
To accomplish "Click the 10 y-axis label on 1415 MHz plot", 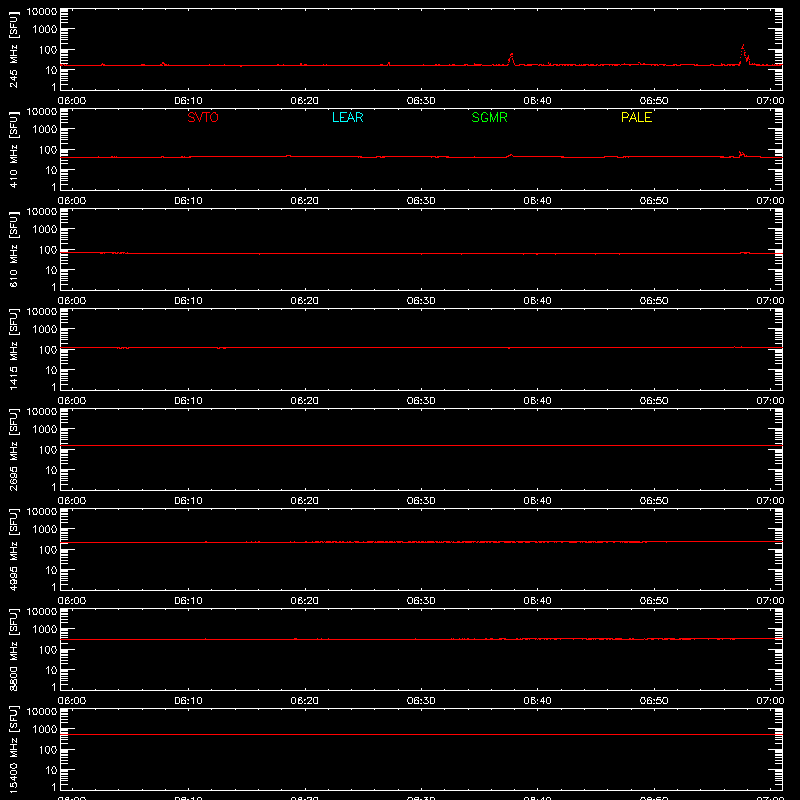I will point(51,370).
